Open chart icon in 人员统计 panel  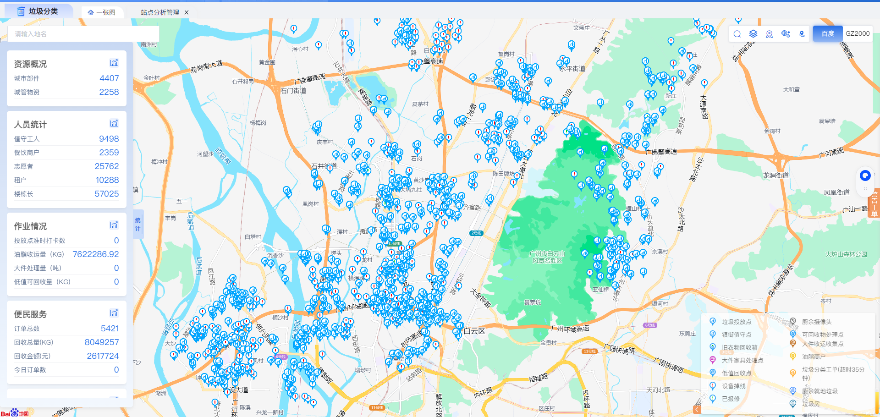point(114,124)
